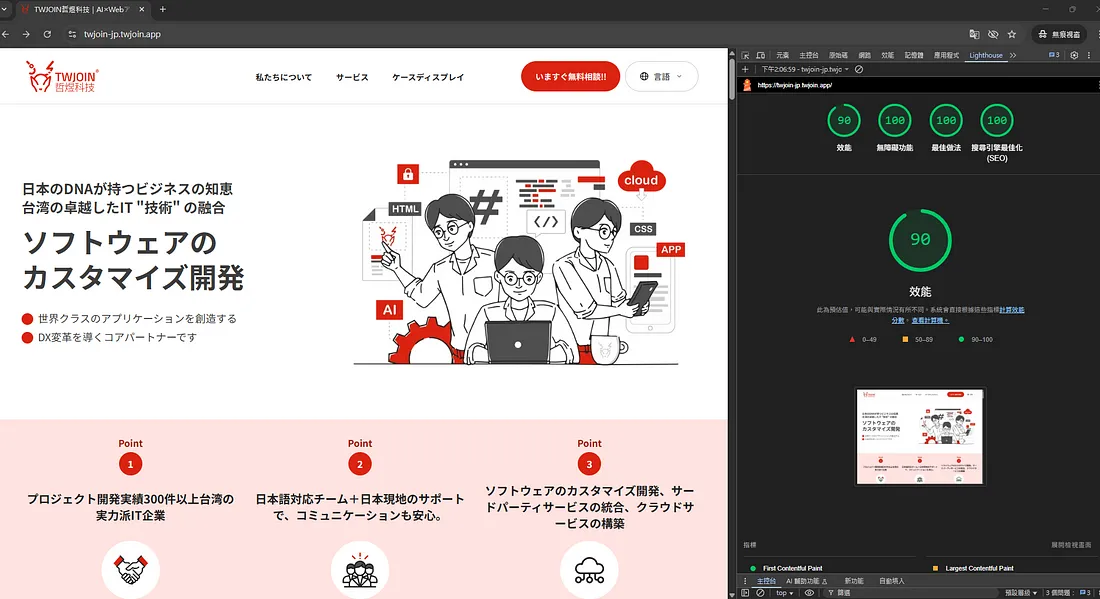The height and width of the screenshot is (599, 1100).
Task: Open the top frame selector dropdown in console
Action: pyautogui.click(x=783, y=593)
